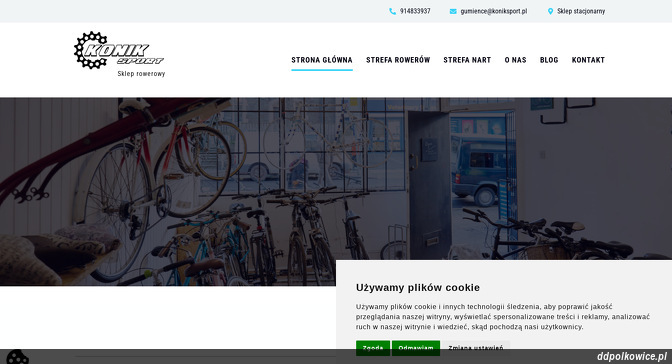This screenshot has height=364, width=672.
Task: Click the Sklep rowerowy tagline under logo
Action: [x=141, y=74]
